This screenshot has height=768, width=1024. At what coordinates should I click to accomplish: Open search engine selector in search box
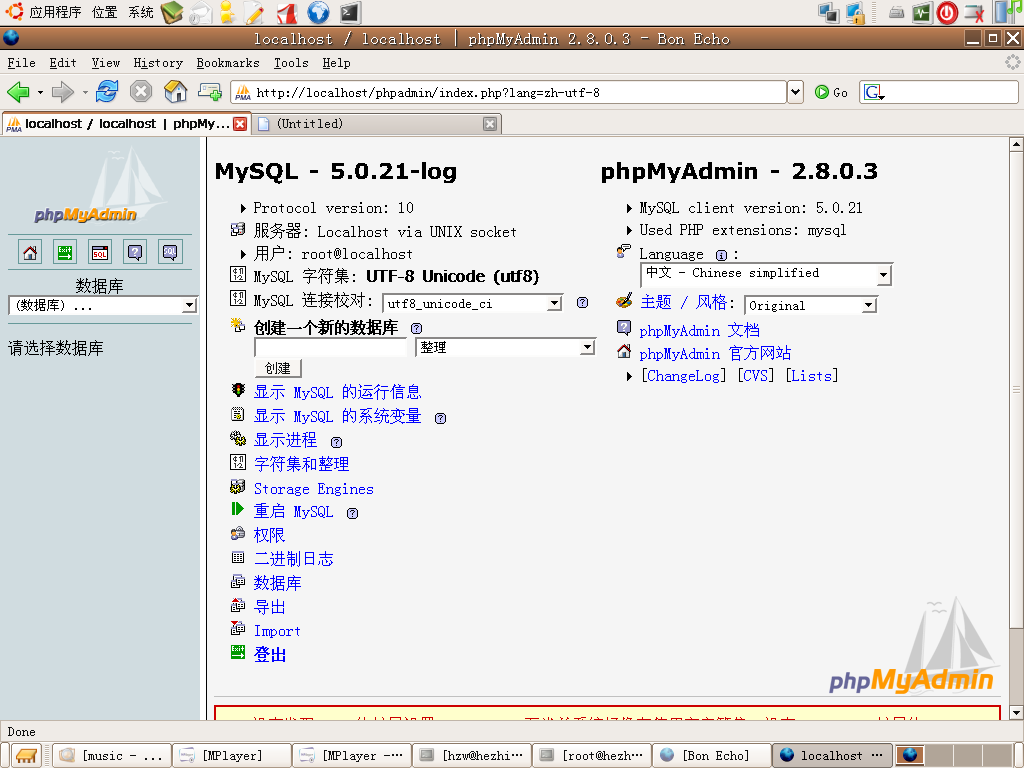[x=874, y=92]
